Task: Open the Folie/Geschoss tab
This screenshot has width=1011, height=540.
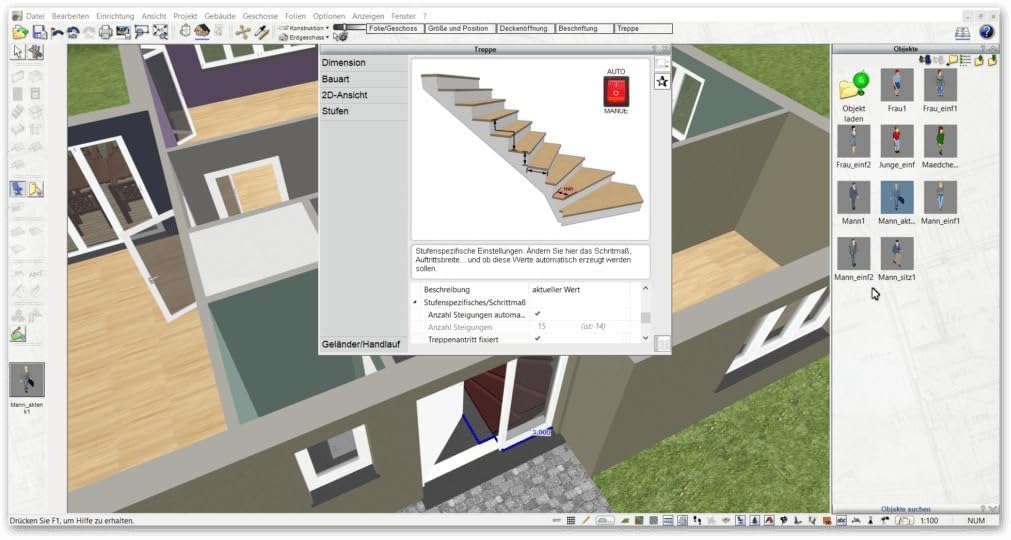Action: (395, 28)
